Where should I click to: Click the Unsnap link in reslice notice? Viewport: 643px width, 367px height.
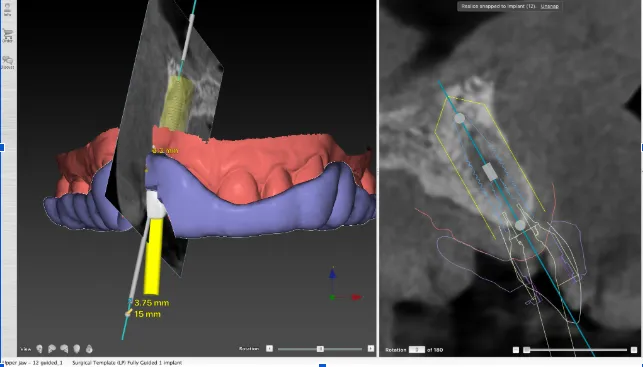coord(550,6)
